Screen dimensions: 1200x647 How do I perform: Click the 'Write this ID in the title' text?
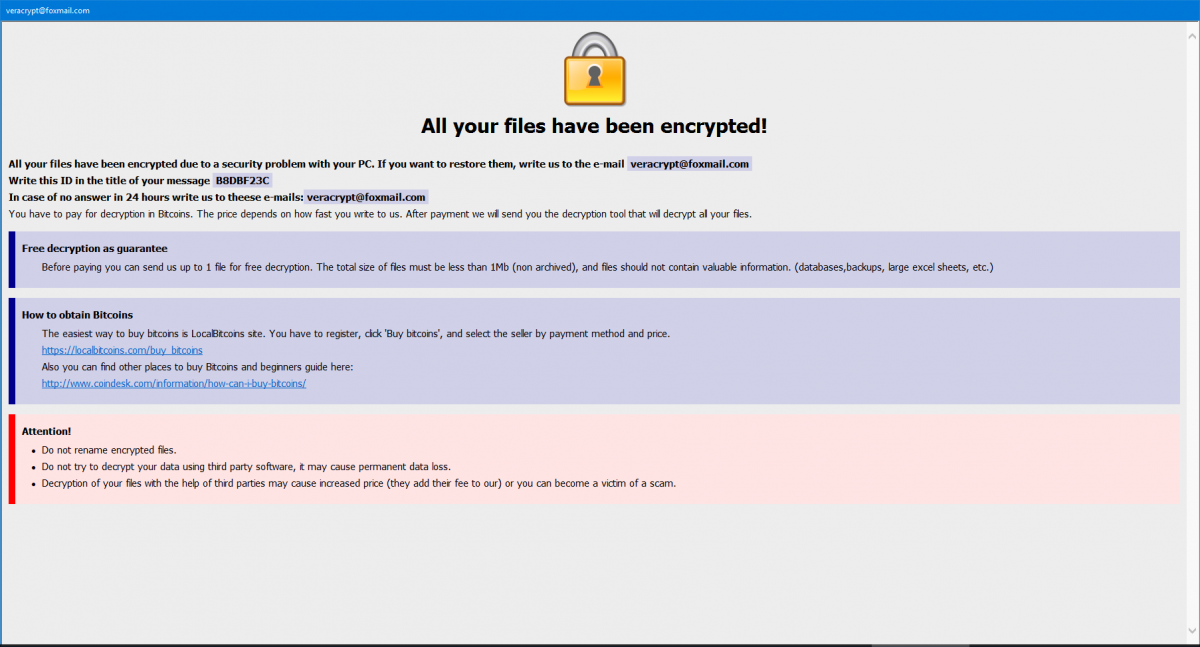click(x=108, y=181)
